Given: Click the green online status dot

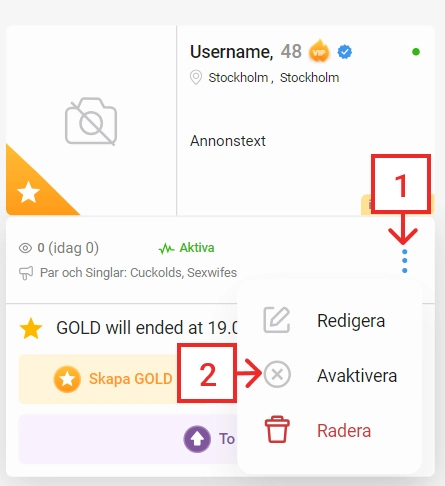Looking at the screenshot, I should pos(416,52).
